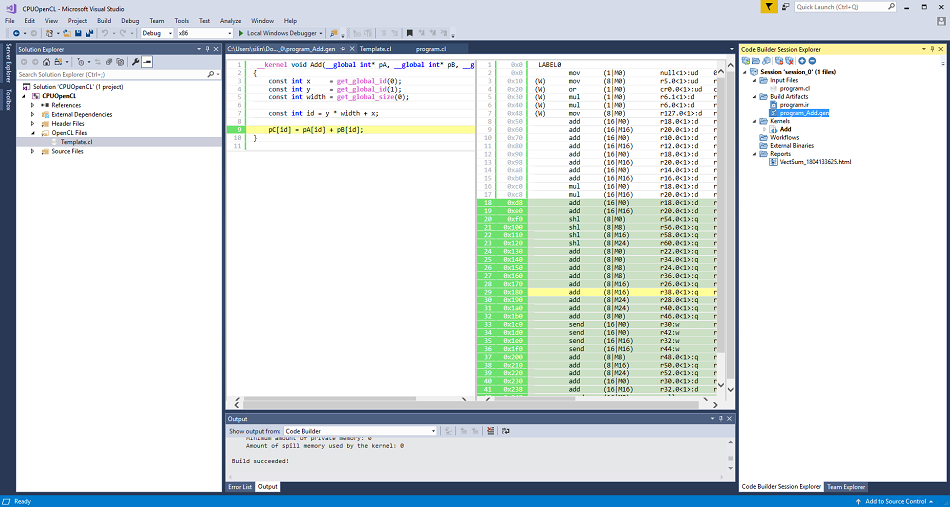The width and height of the screenshot is (950, 507).
Task: Click the blue plus icon in Session Explorer
Action: (800, 61)
